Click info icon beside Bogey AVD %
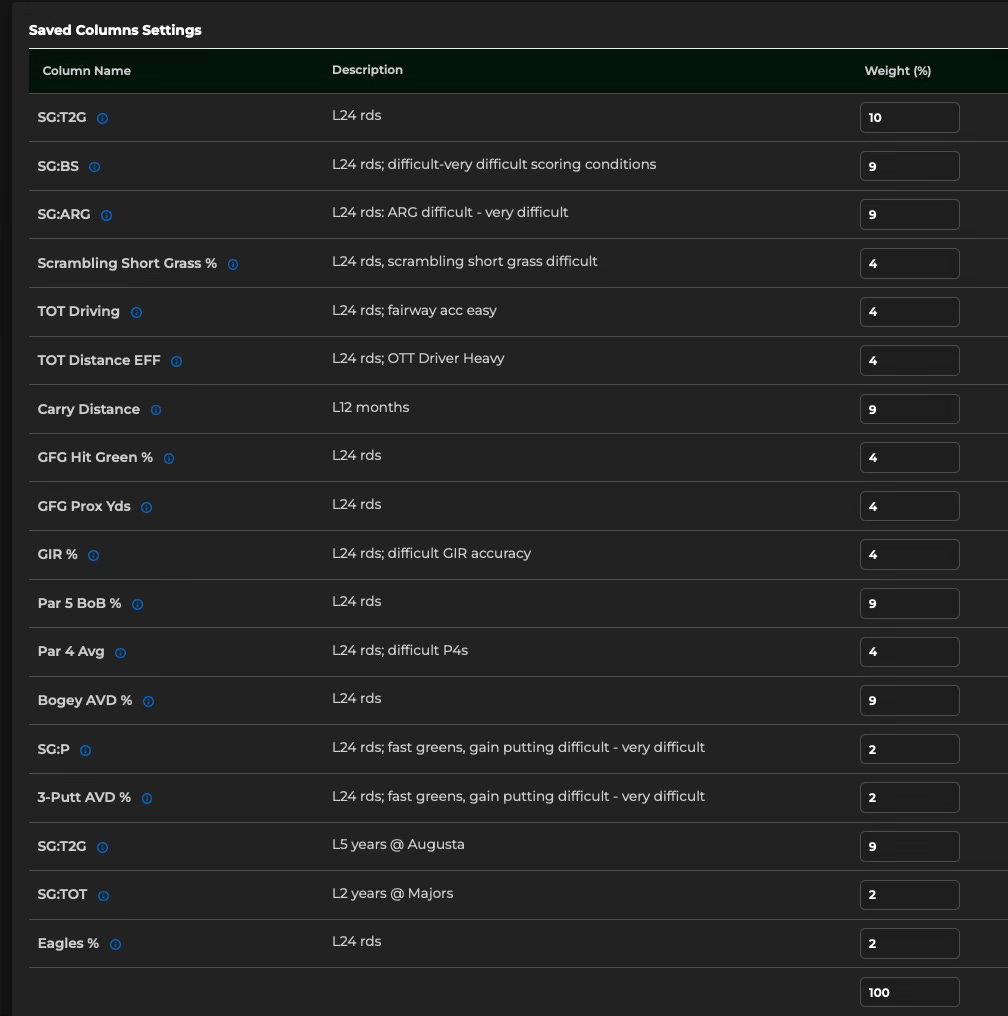The height and width of the screenshot is (1016, 1008). 148,701
